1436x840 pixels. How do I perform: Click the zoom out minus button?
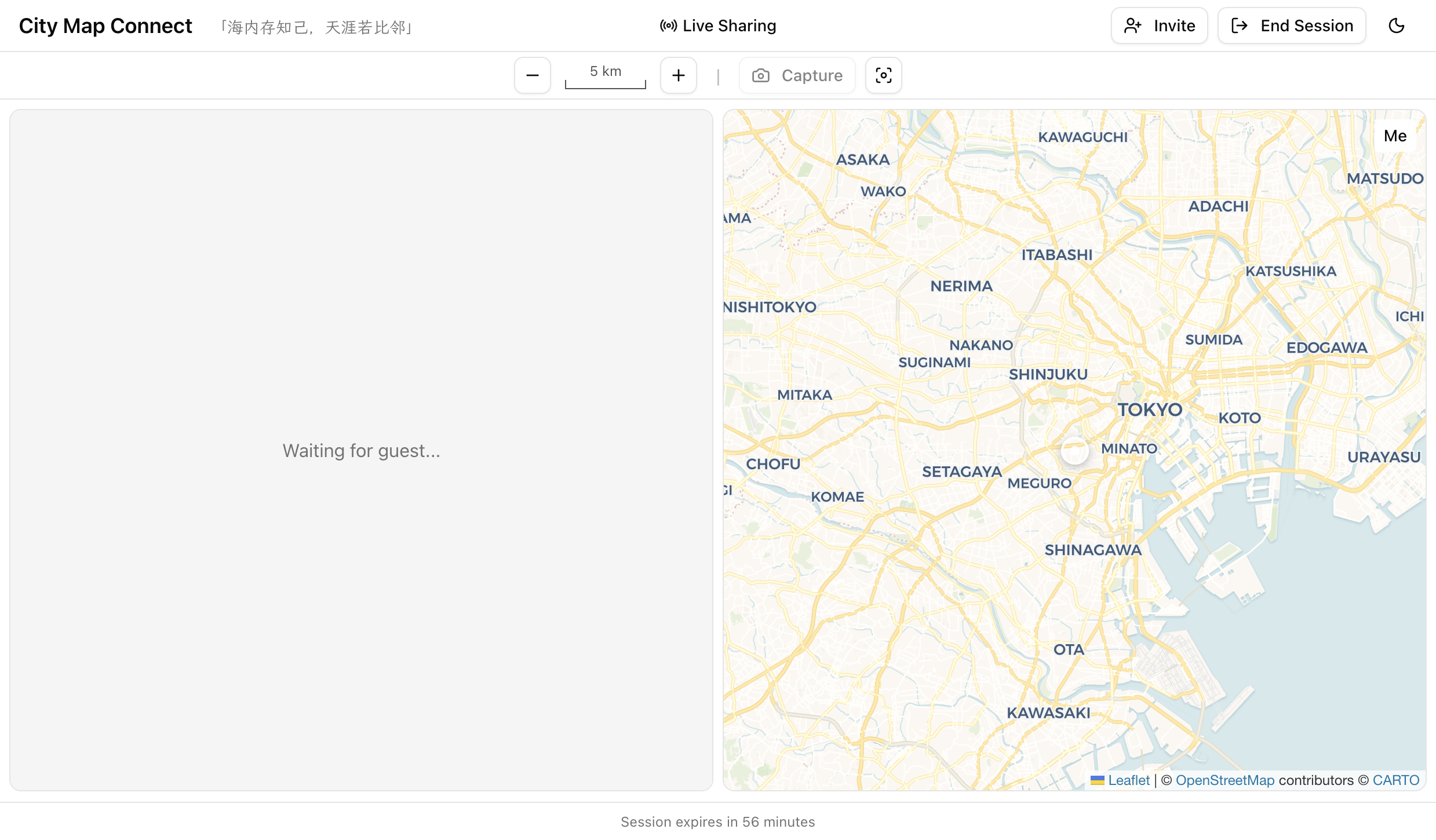pyautogui.click(x=532, y=75)
